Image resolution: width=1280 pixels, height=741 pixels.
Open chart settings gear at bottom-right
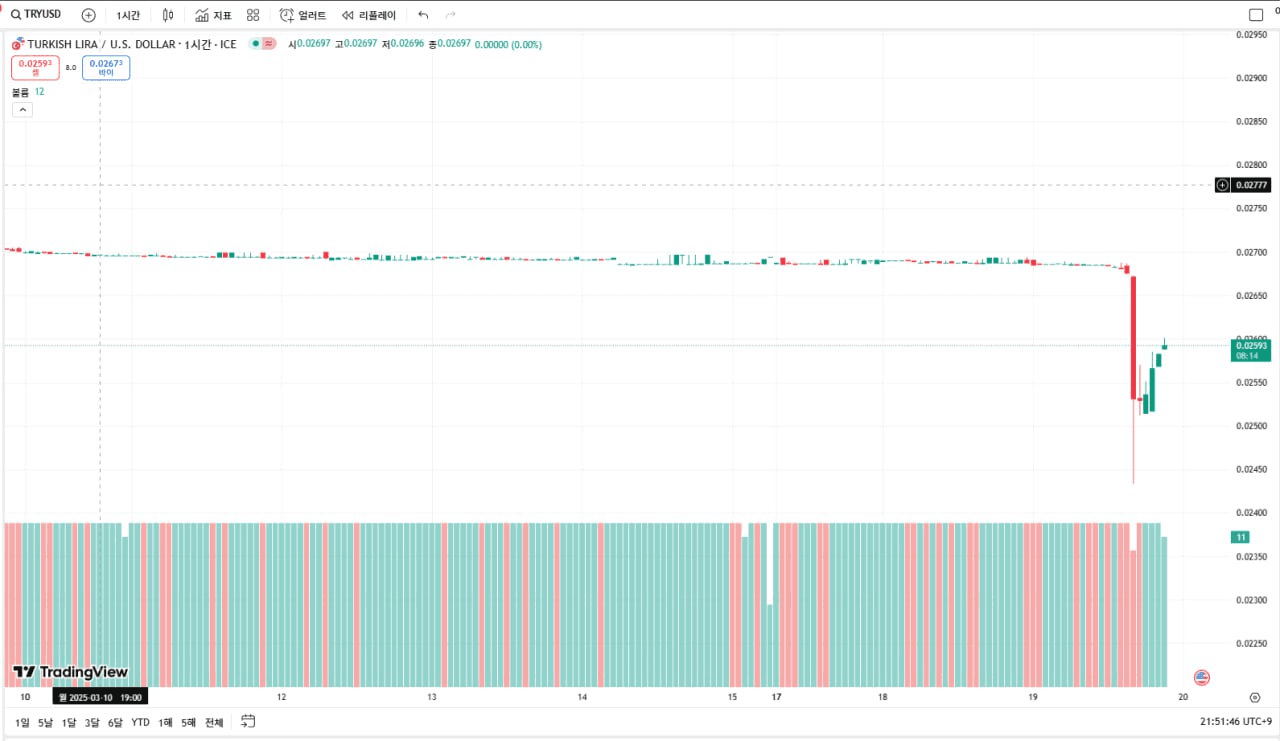[1254, 697]
